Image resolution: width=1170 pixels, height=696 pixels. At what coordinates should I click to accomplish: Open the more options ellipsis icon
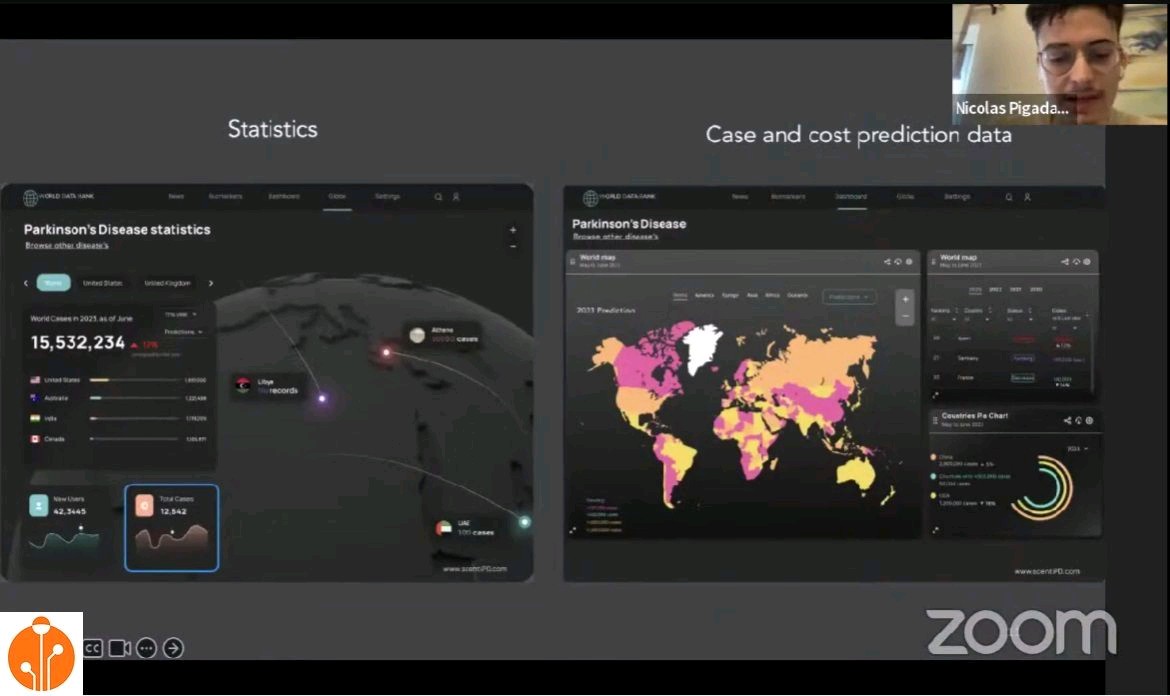tap(146, 648)
